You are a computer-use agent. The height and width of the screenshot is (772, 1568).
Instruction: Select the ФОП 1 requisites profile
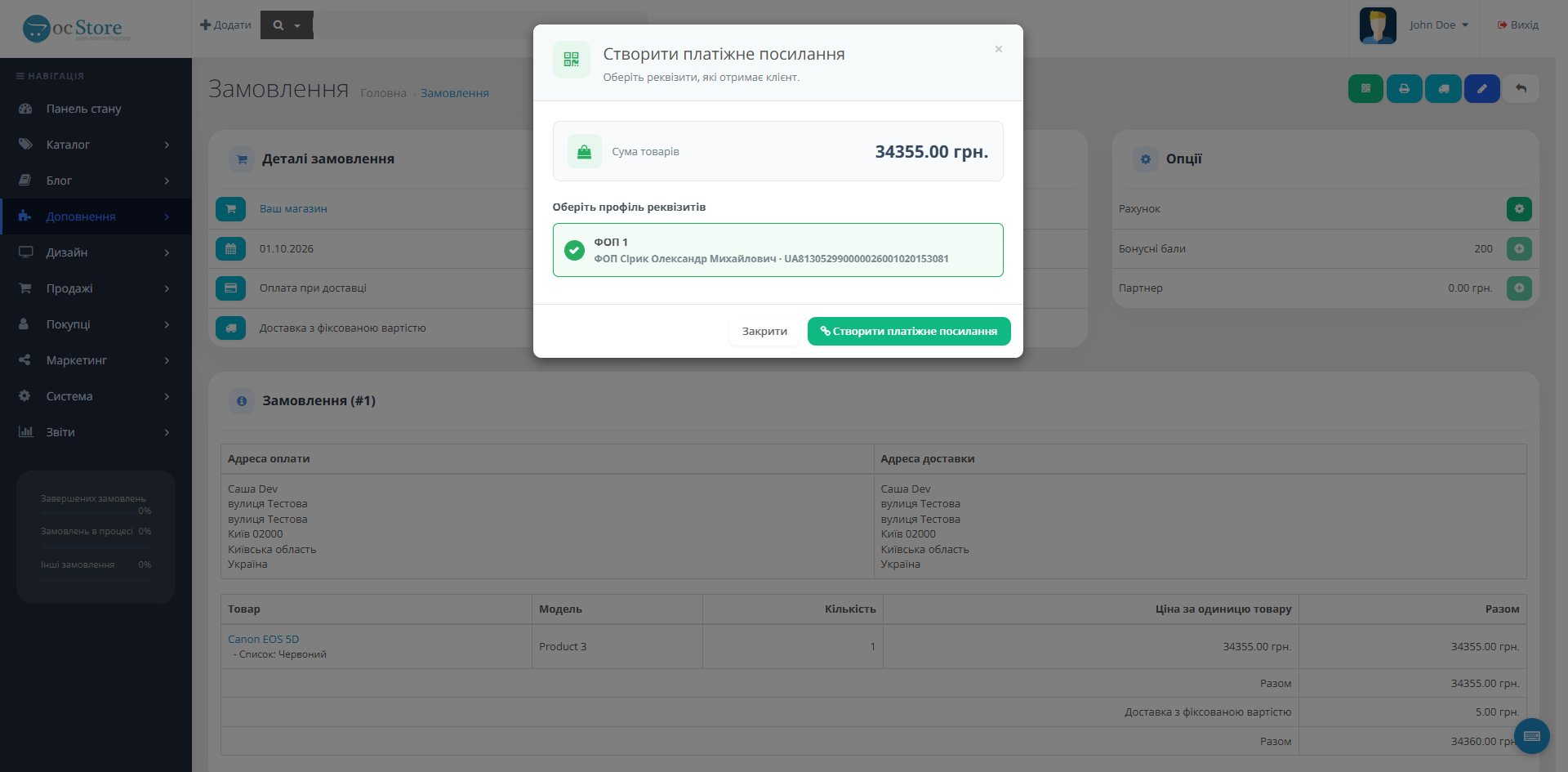pos(777,250)
